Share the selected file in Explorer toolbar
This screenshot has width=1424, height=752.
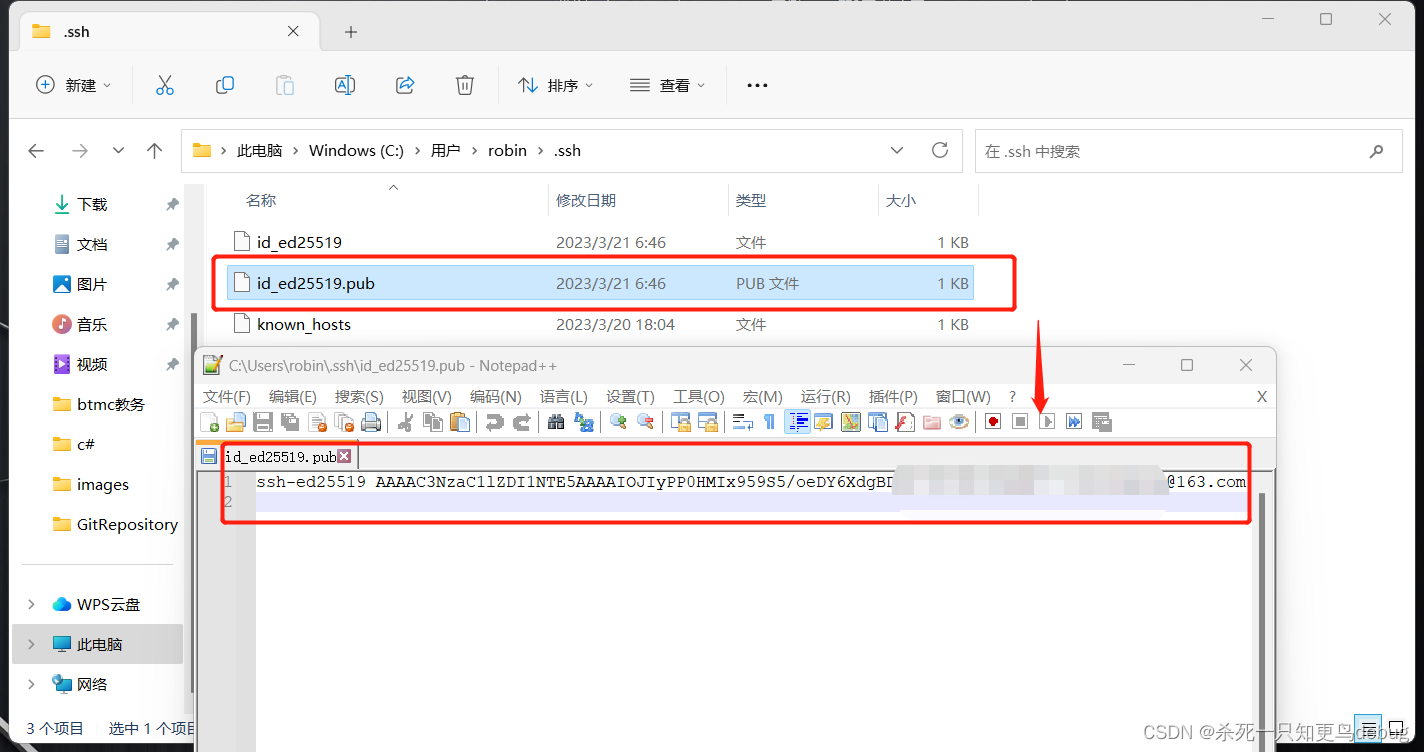pos(405,85)
